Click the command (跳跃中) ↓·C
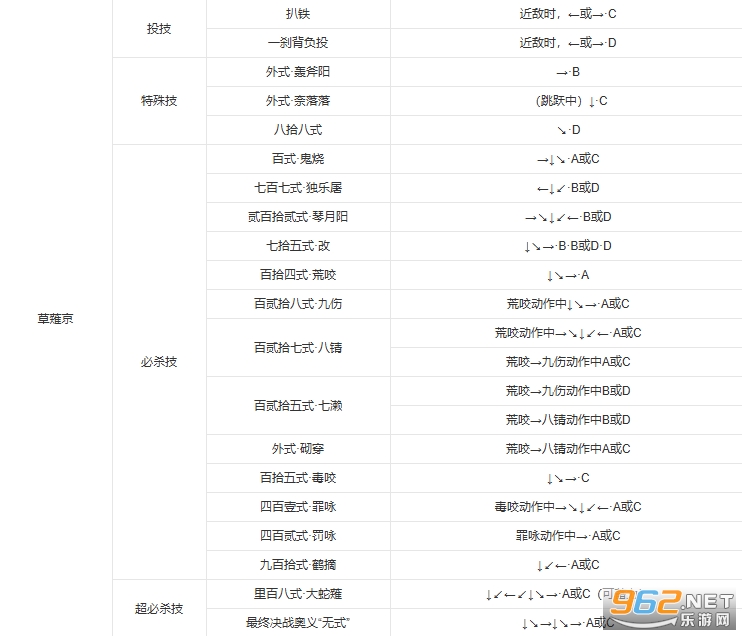 tap(571, 100)
